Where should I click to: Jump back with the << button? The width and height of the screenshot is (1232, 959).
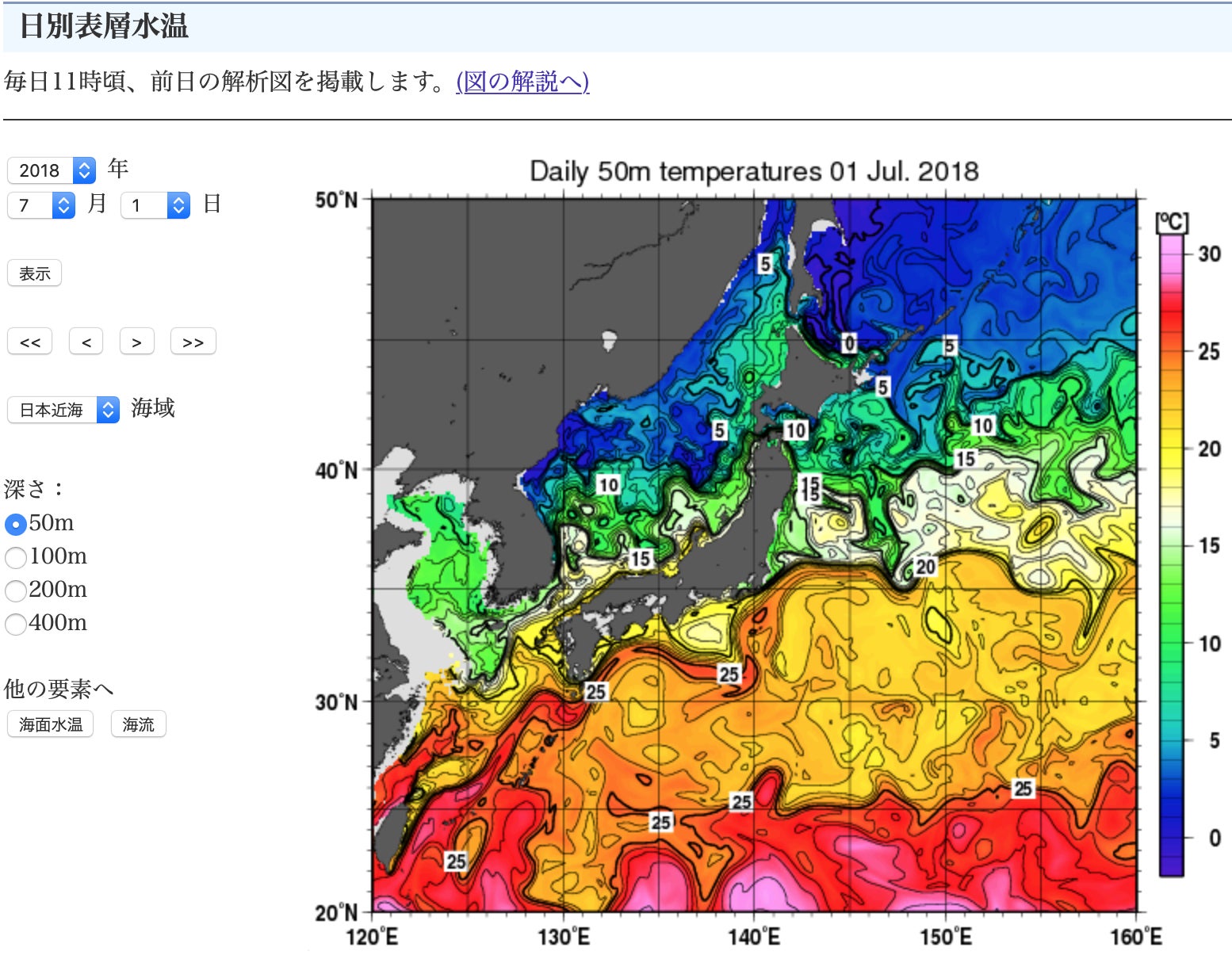30,342
